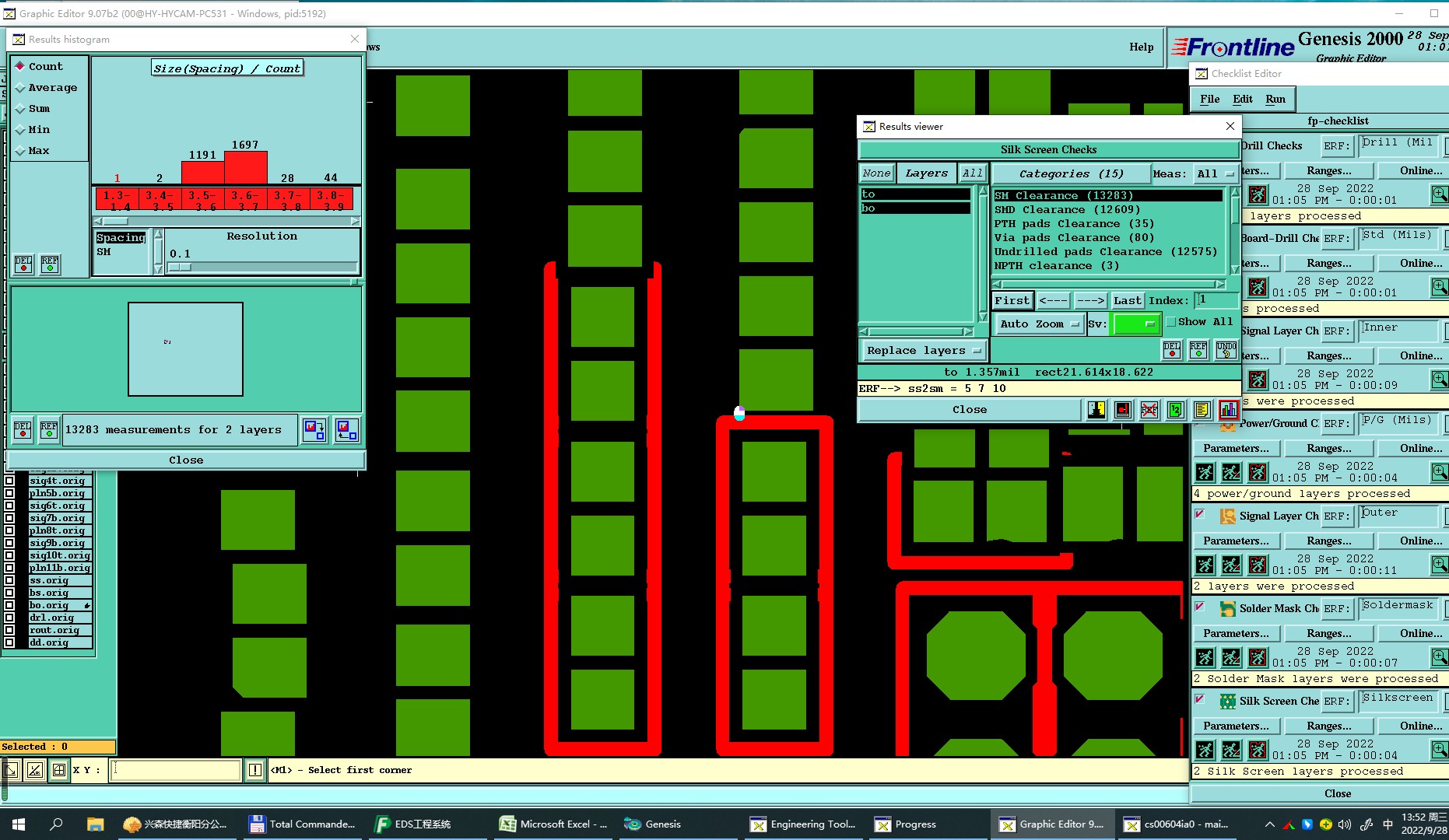Go to previous result with <--- button

[1053, 301]
